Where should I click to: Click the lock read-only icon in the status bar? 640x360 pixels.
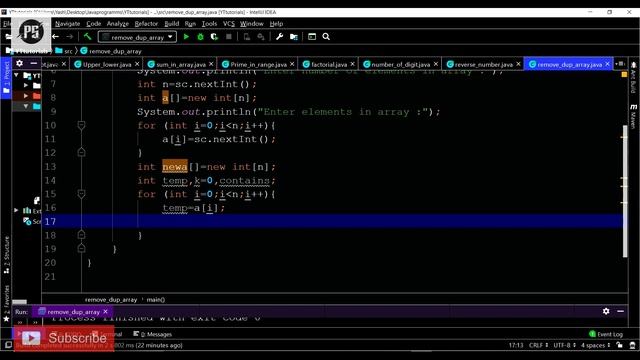[620, 345]
